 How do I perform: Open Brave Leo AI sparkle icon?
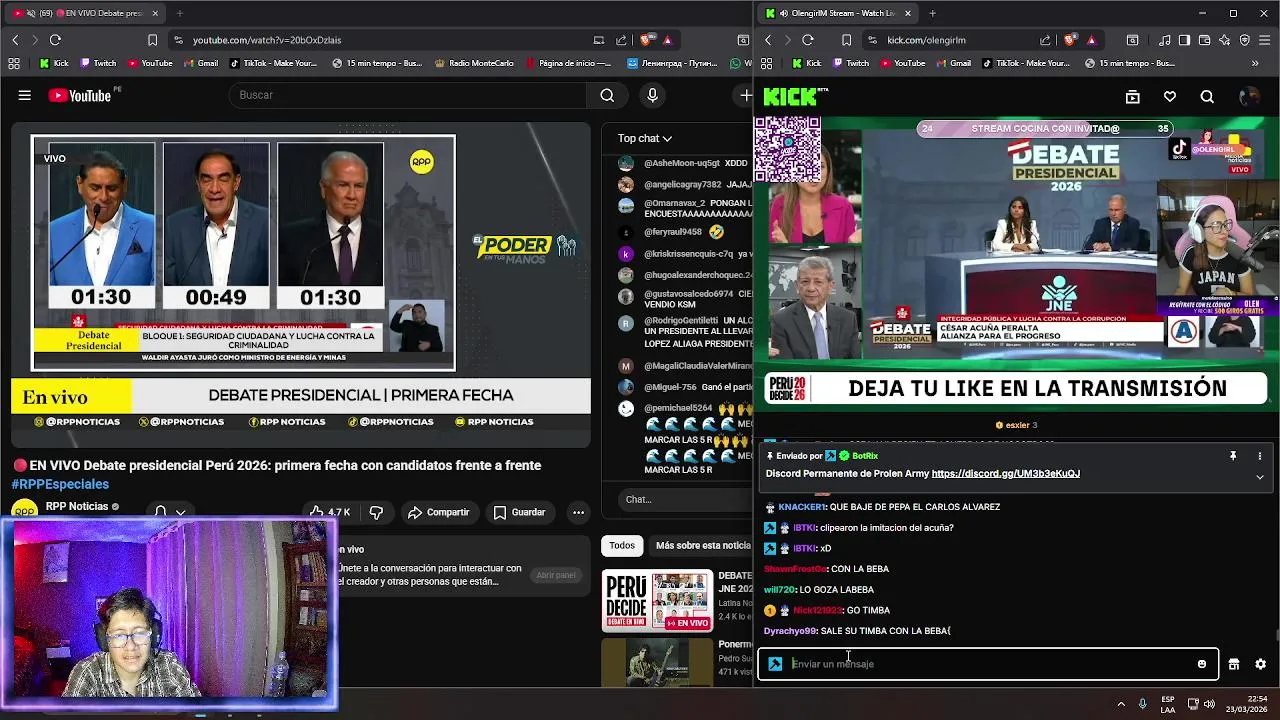[x=1224, y=40]
